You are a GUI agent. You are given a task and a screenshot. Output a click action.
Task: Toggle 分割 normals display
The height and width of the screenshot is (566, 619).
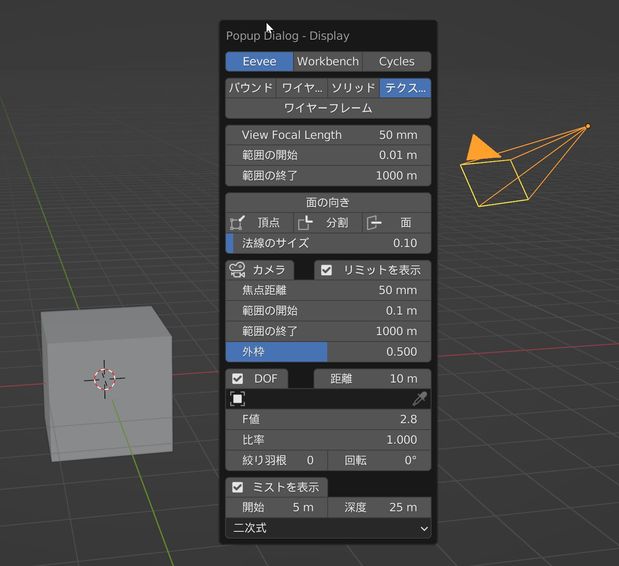[328, 223]
